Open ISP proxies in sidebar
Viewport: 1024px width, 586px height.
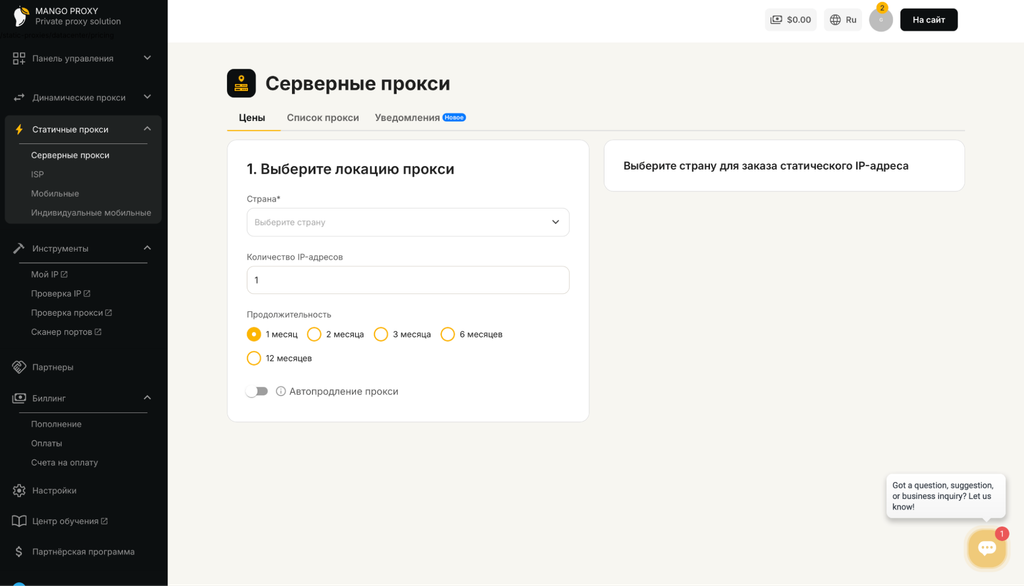37,174
